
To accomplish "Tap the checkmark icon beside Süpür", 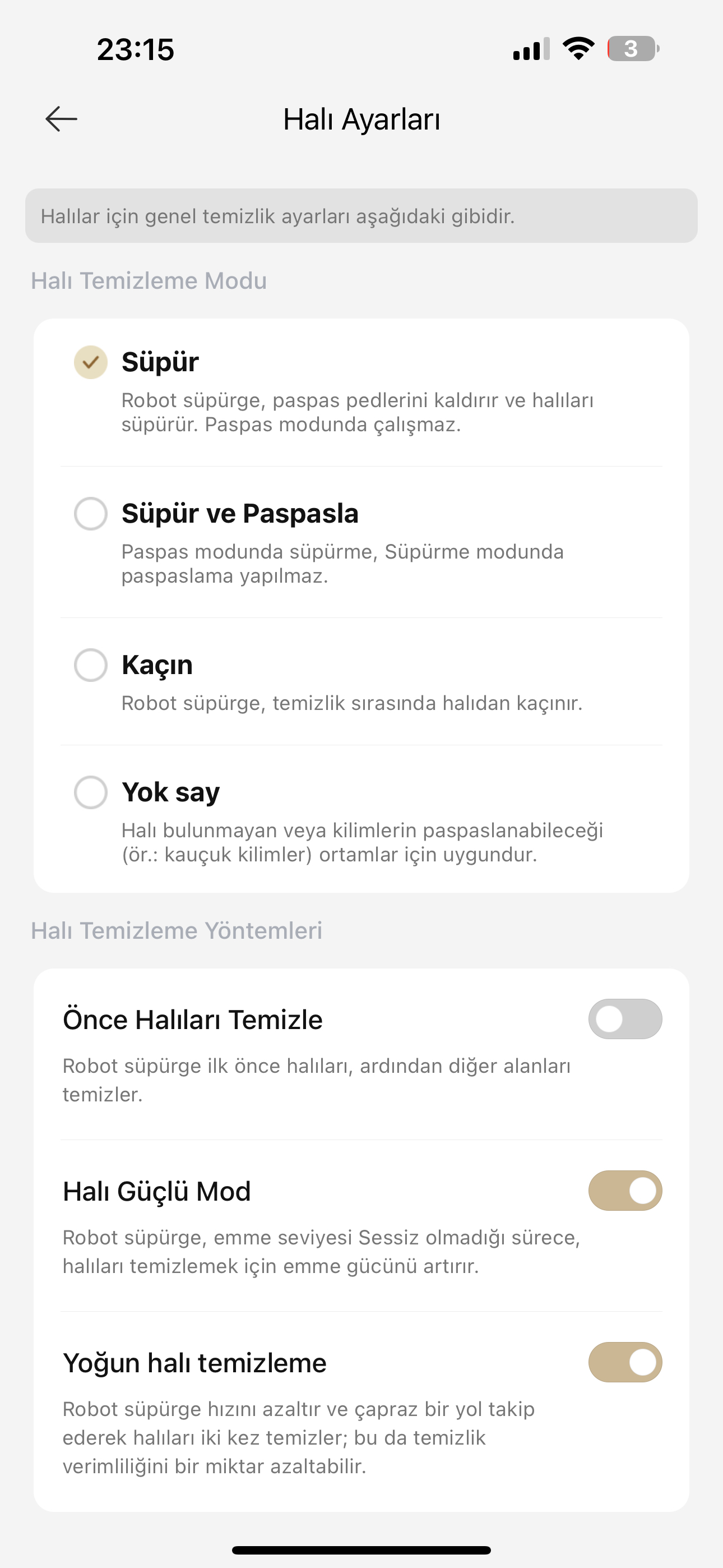I will (91, 362).
